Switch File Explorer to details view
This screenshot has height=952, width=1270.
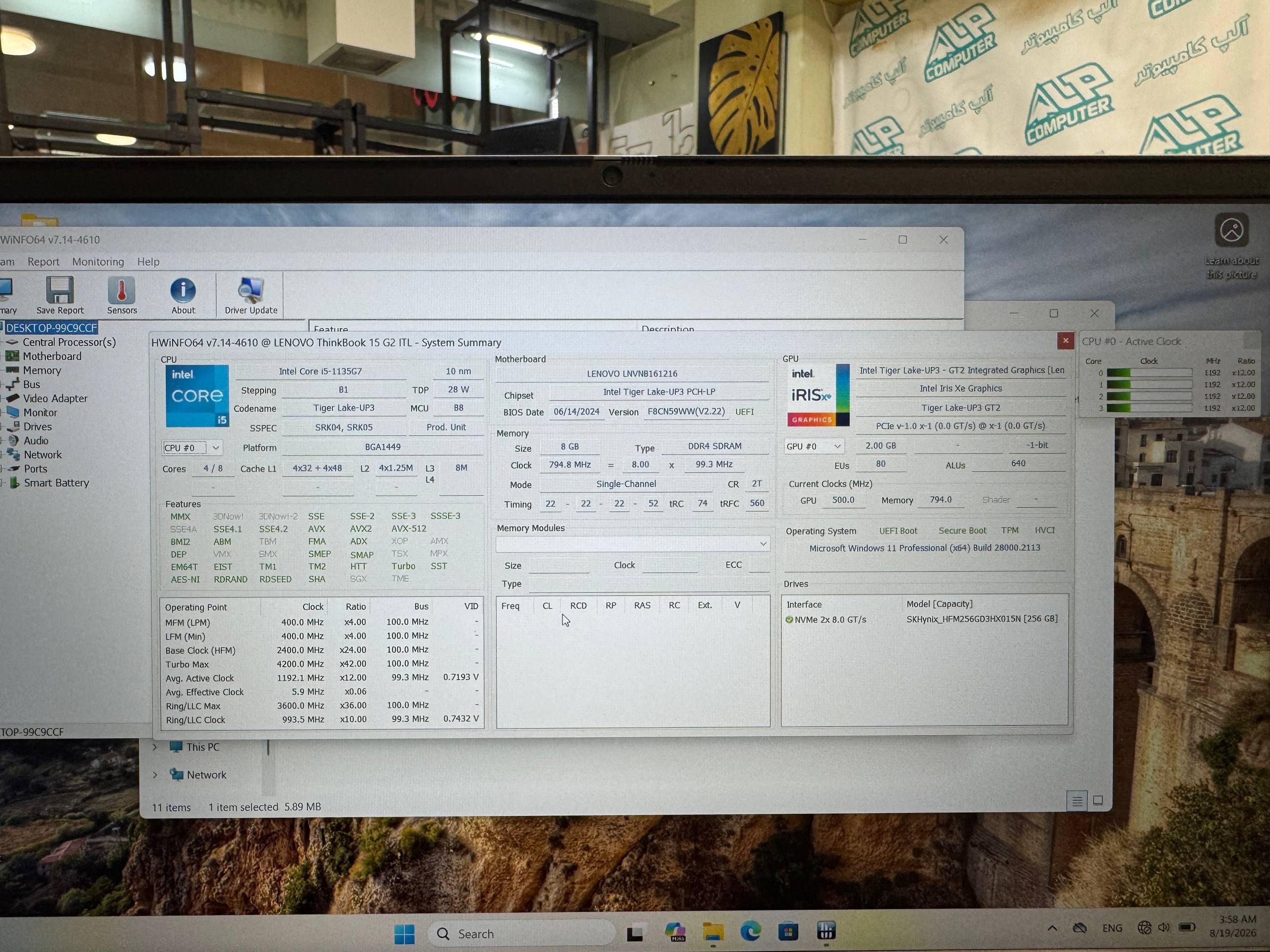(x=1077, y=800)
